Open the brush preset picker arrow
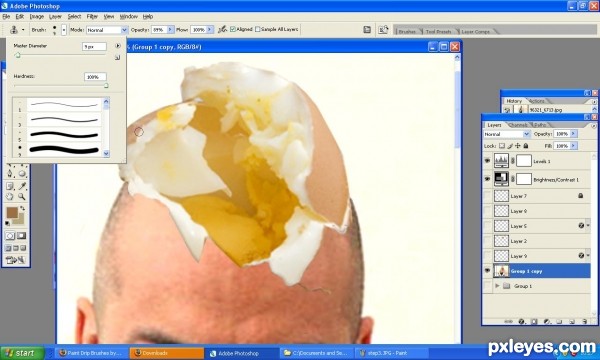600x360 pixels. [x=64, y=30]
